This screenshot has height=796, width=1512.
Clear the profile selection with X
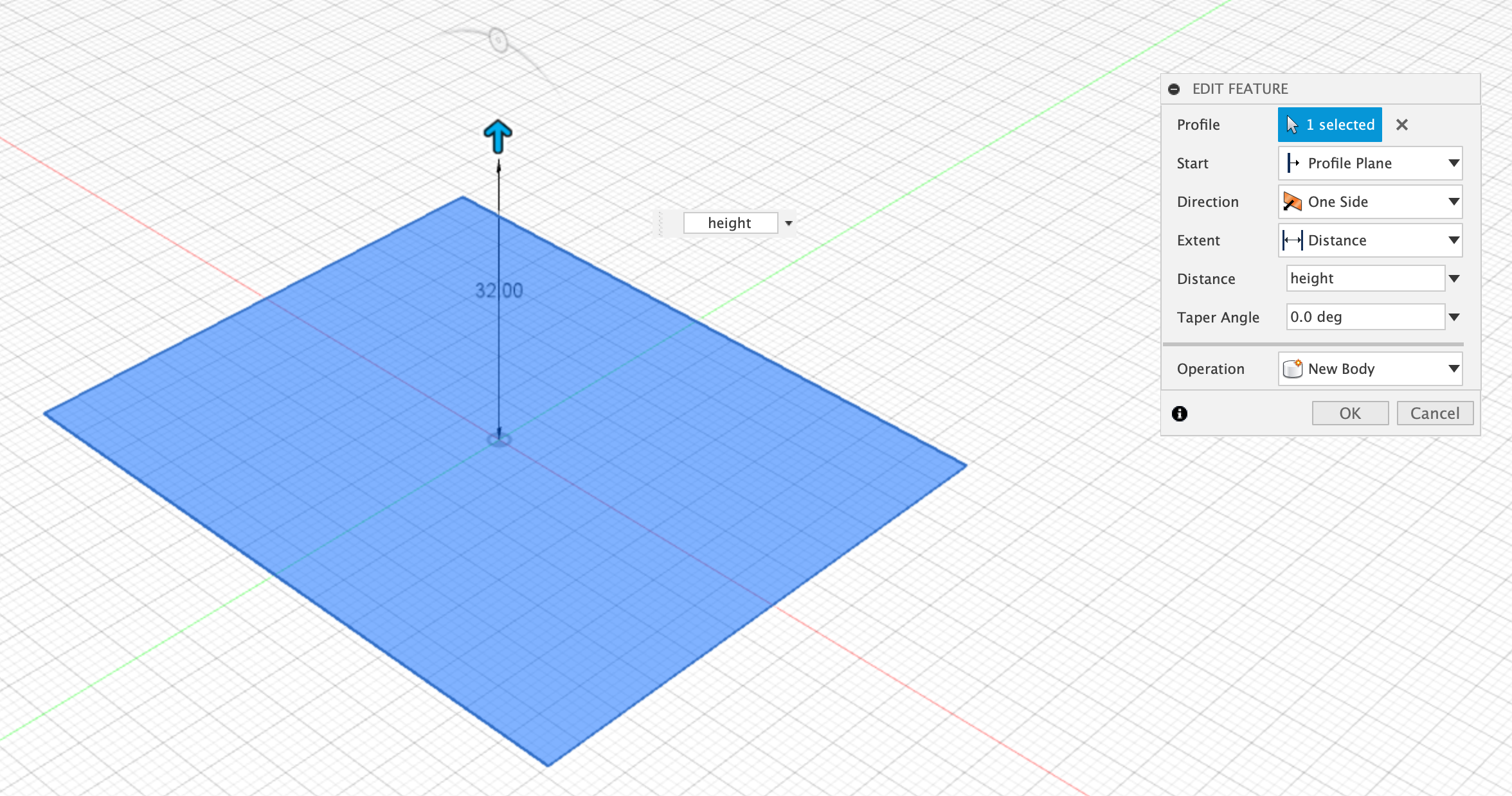click(x=1402, y=125)
